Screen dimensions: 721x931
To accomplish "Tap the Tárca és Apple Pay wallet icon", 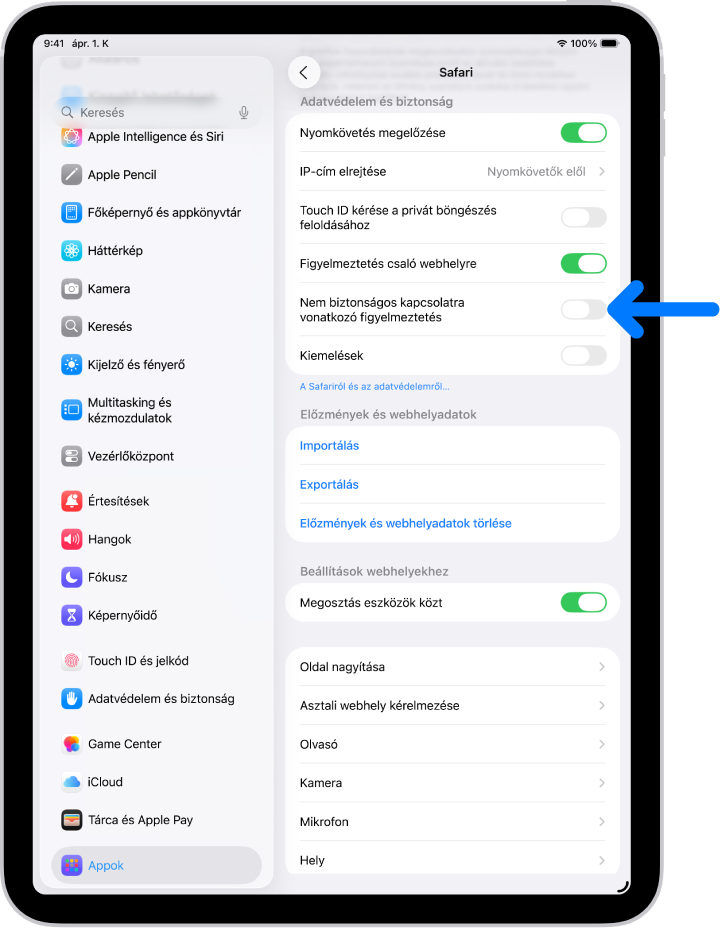I will 71,820.
